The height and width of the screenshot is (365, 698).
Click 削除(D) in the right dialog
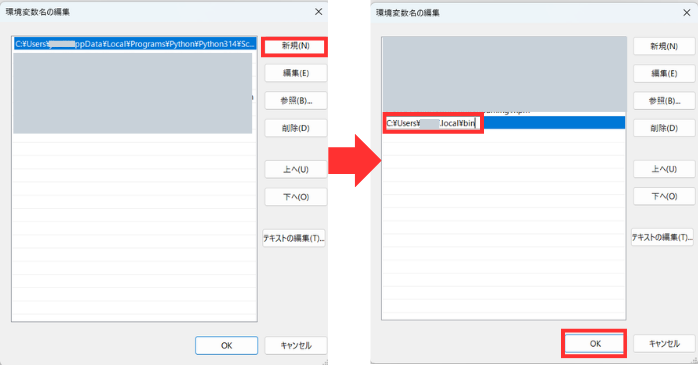[664, 128]
